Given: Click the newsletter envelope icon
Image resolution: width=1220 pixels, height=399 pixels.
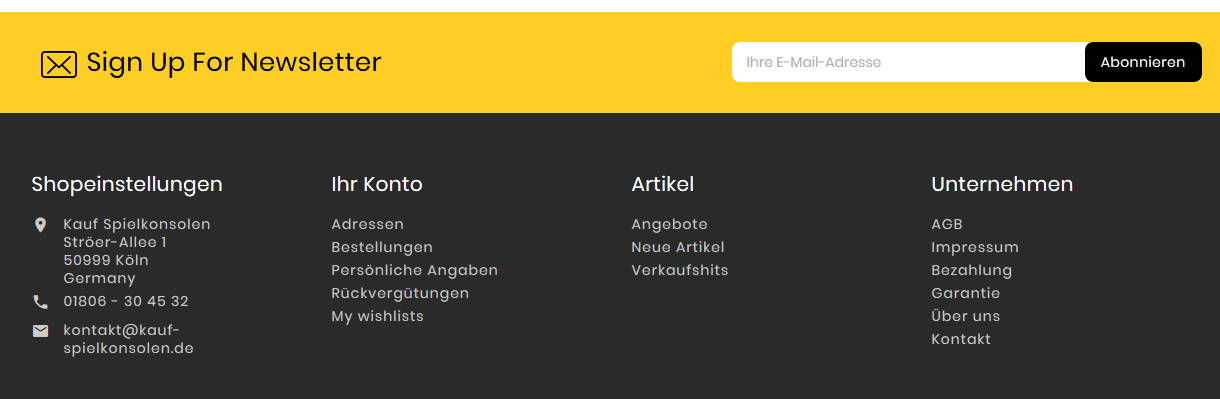Looking at the screenshot, I should (x=59, y=64).
